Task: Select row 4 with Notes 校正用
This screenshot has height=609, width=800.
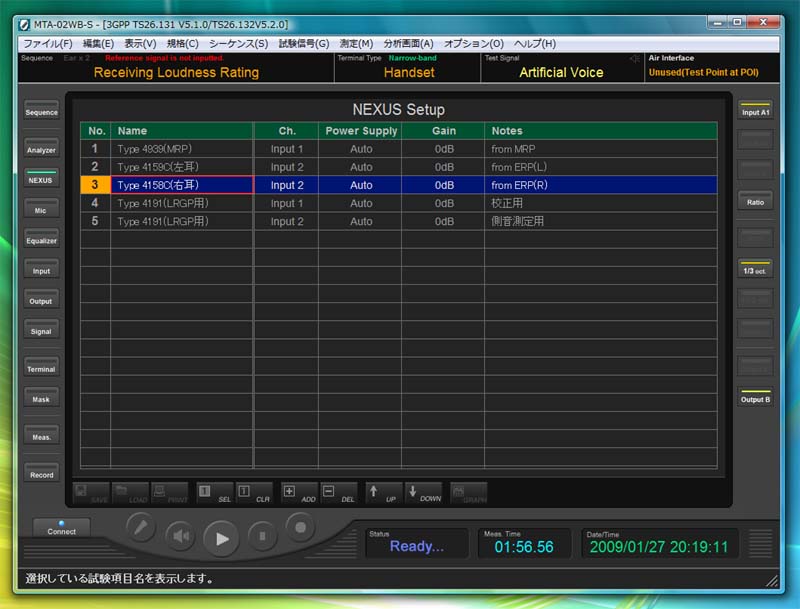Action: [x=398, y=203]
